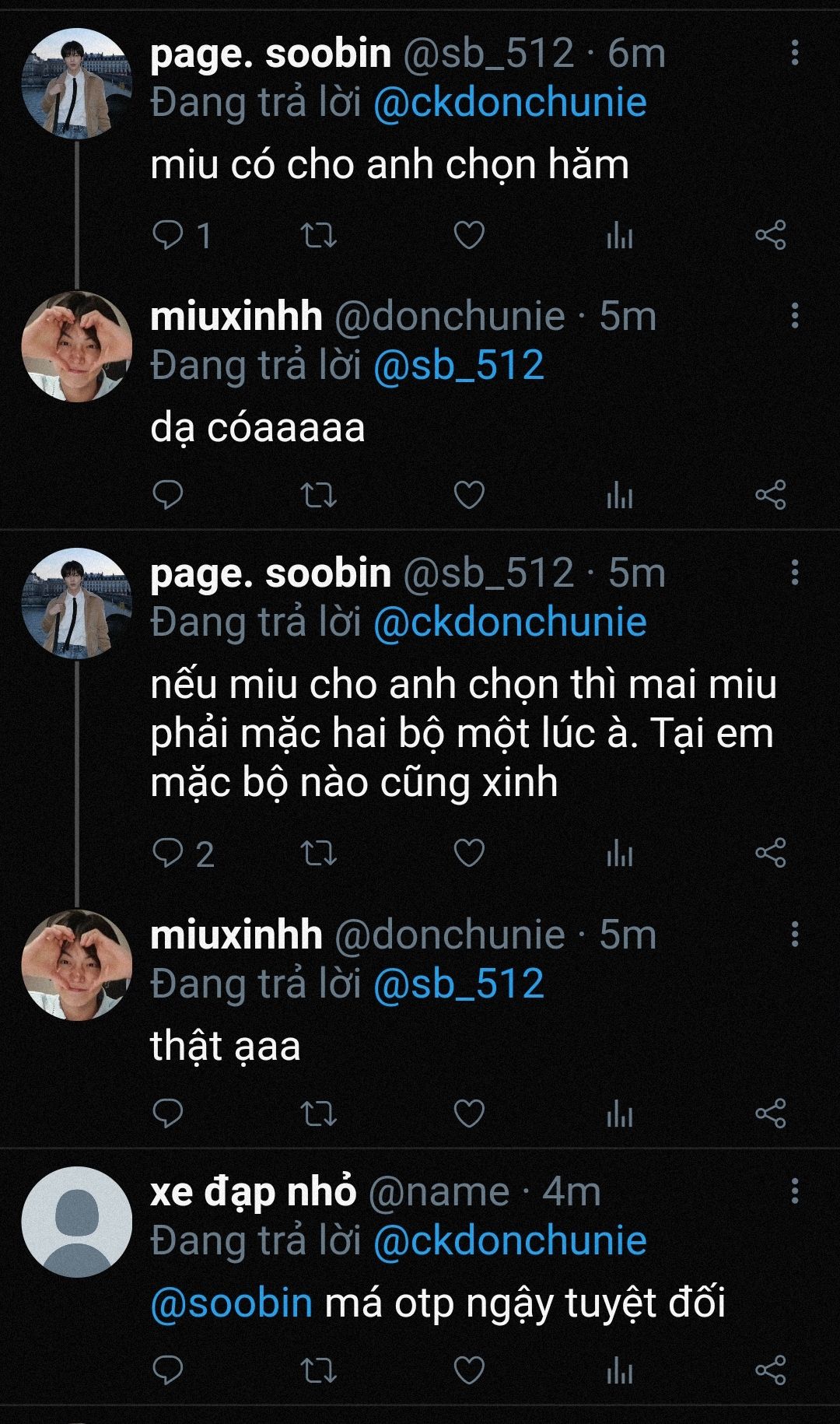The image size is (840, 1424).
Task: Like the "miu có cho anh chọn hăm" tweet
Action: (469, 235)
